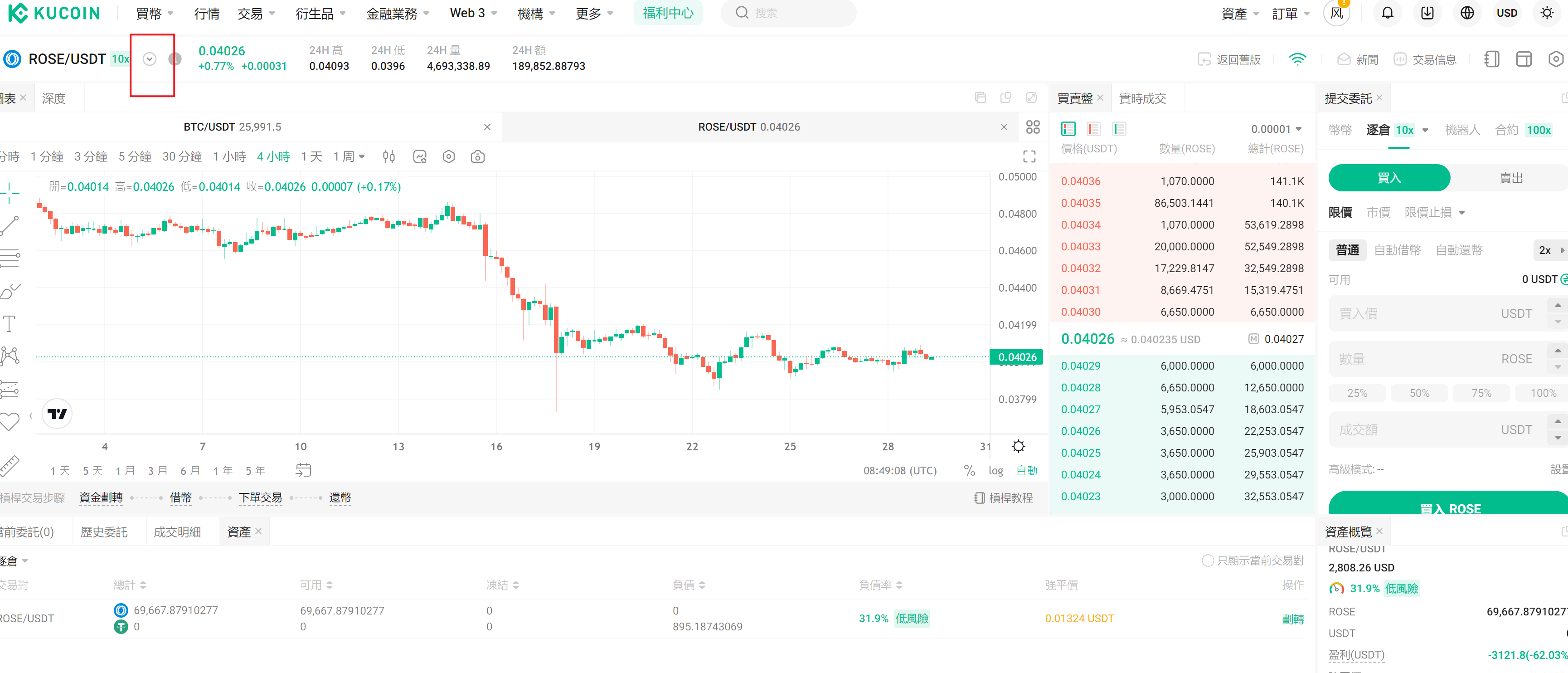The image size is (1568, 673).
Task: Open the 槓桿教程 link
Action: tap(1003, 497)
